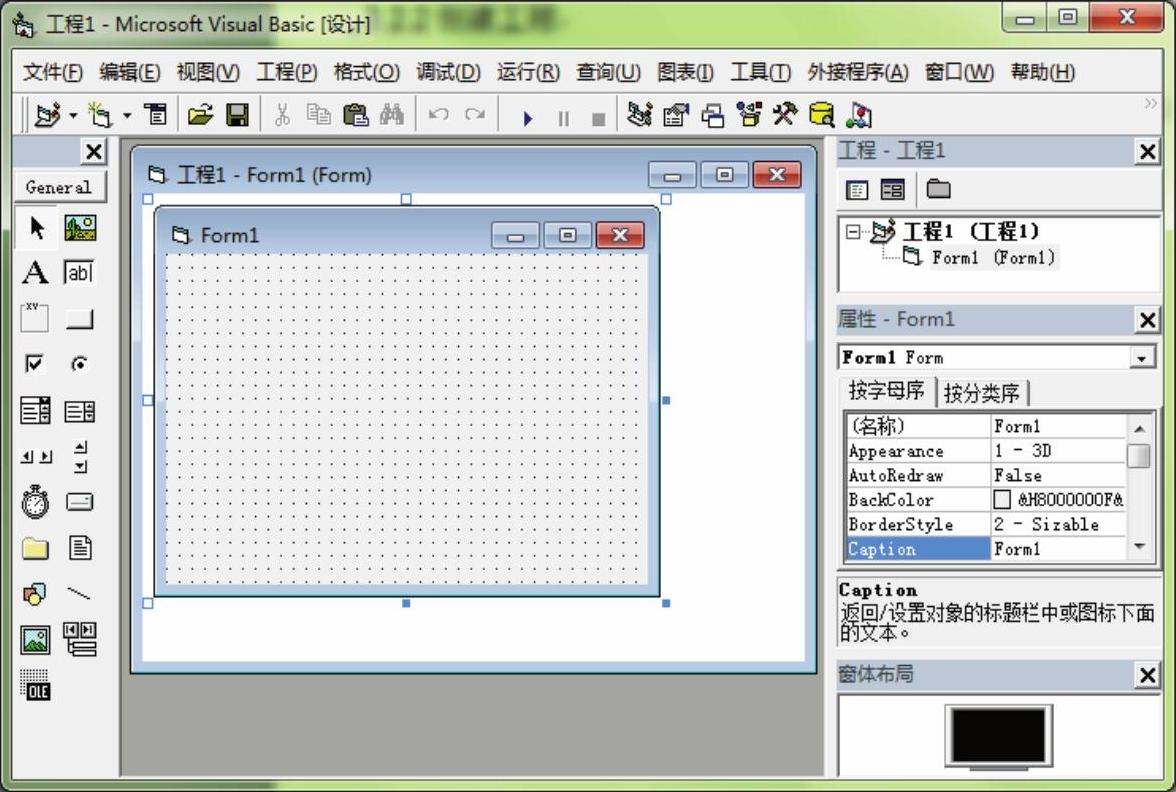The image size is (1176, 792).
Task: Open the 工程(P) menu
Action: click(x=286, y=72)
